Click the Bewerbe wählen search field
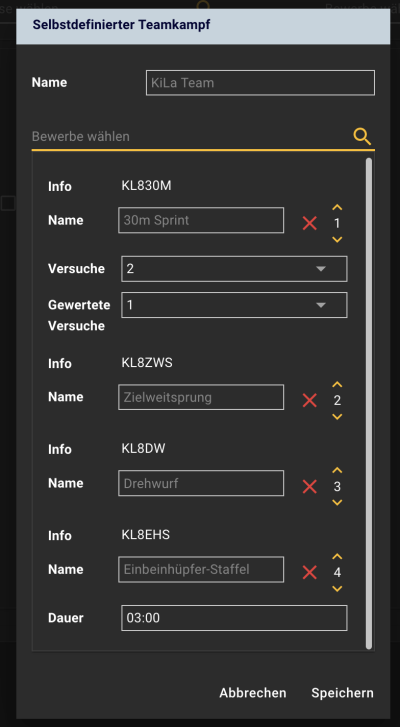The width and height of the screenshot is (400, 727). [190, 137]
